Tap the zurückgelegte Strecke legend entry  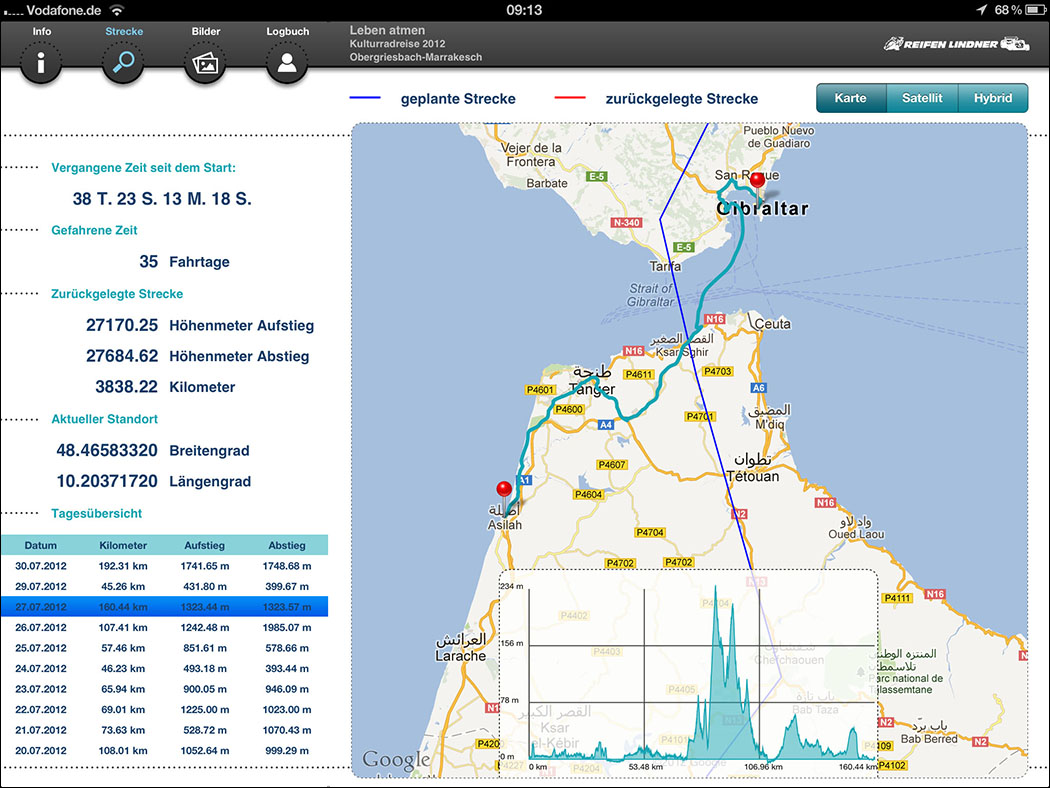(x=682, y=99)
